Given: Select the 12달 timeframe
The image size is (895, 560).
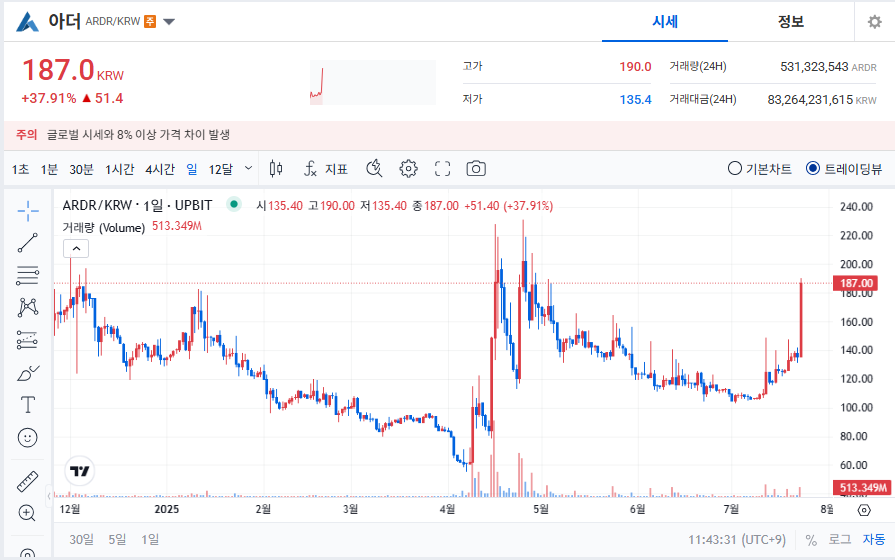Looking at the screenshot, I should point(221,169).
